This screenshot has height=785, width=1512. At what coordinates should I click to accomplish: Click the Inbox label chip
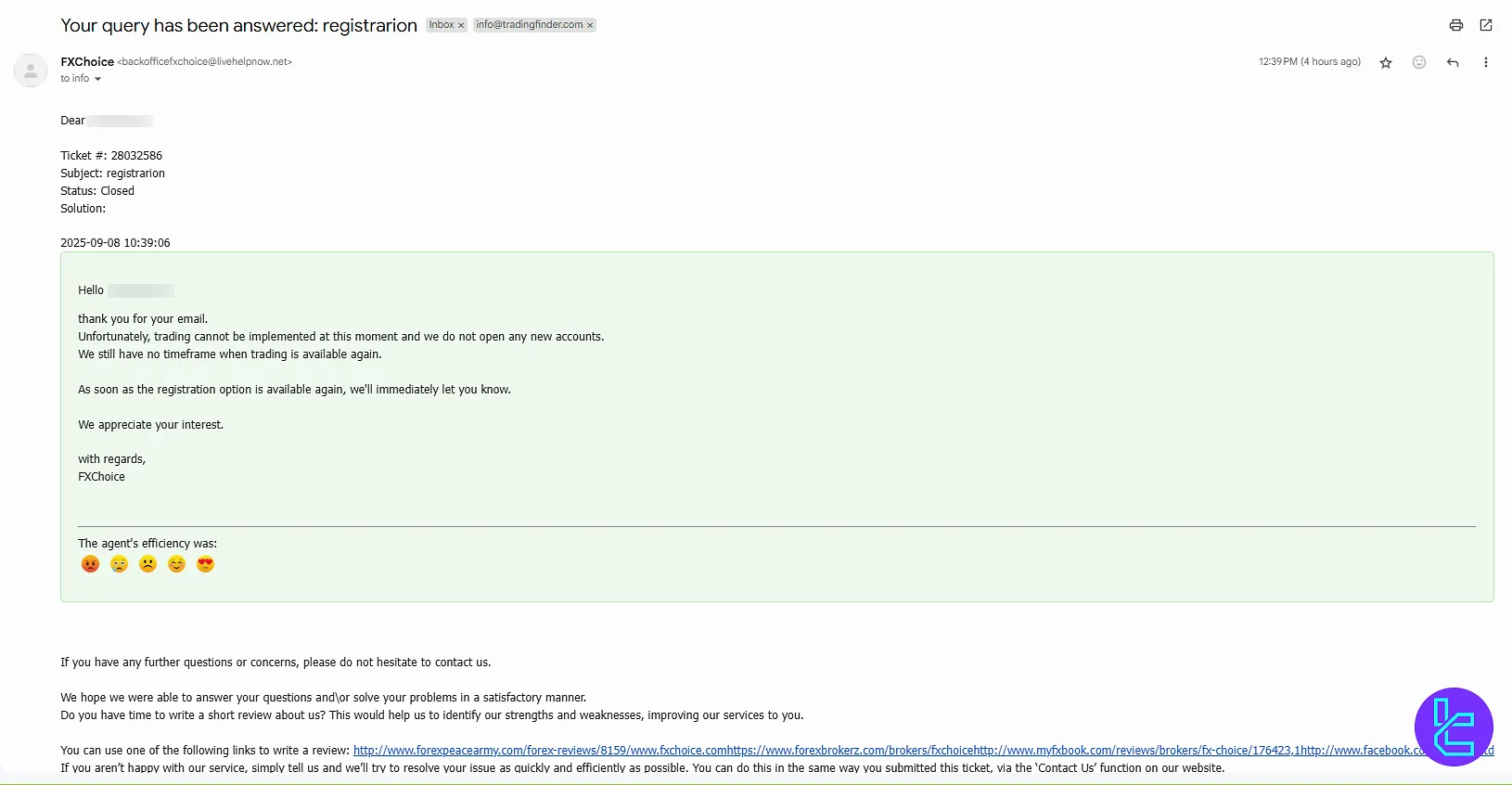click(441, 25)
